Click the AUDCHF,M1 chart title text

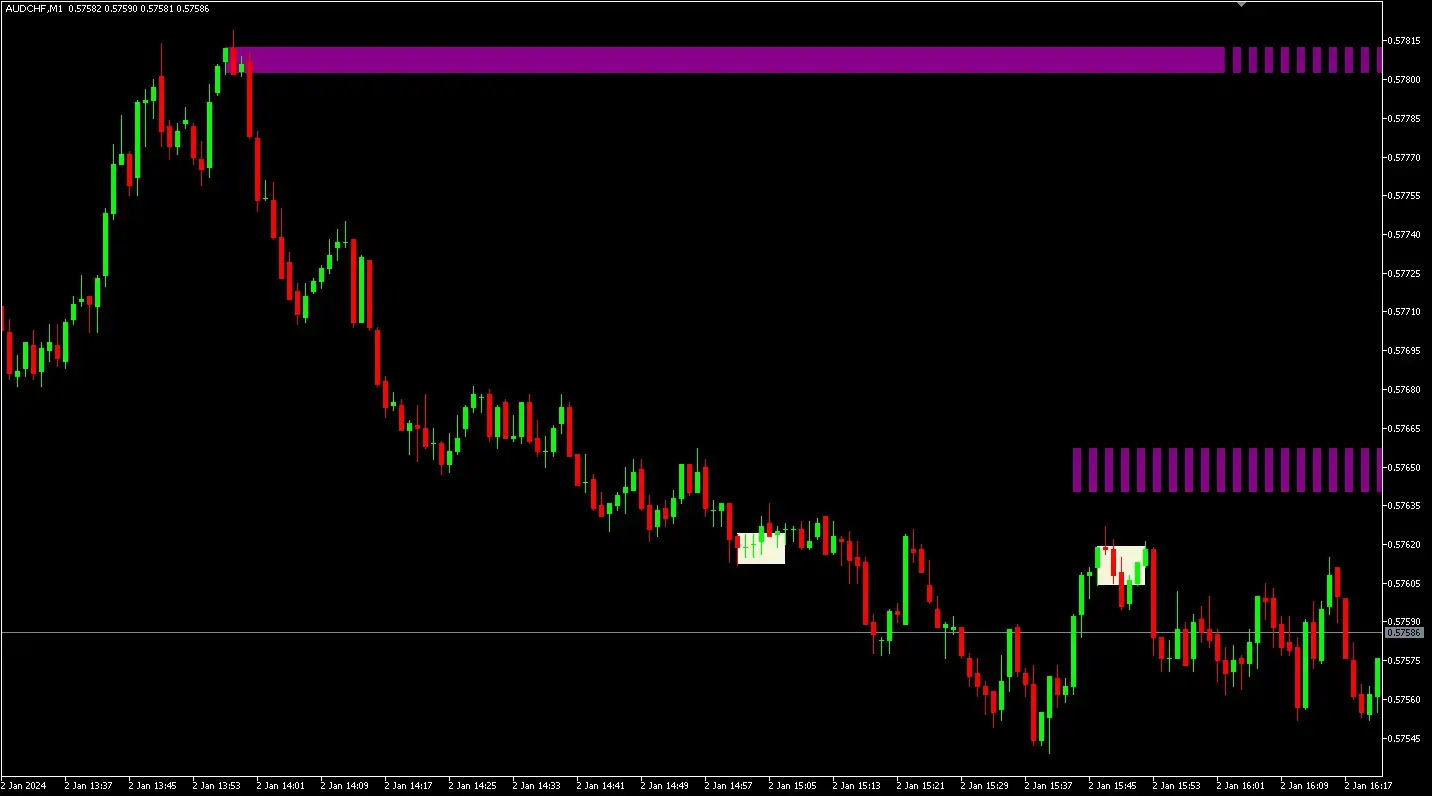click(x=34, y=8)
